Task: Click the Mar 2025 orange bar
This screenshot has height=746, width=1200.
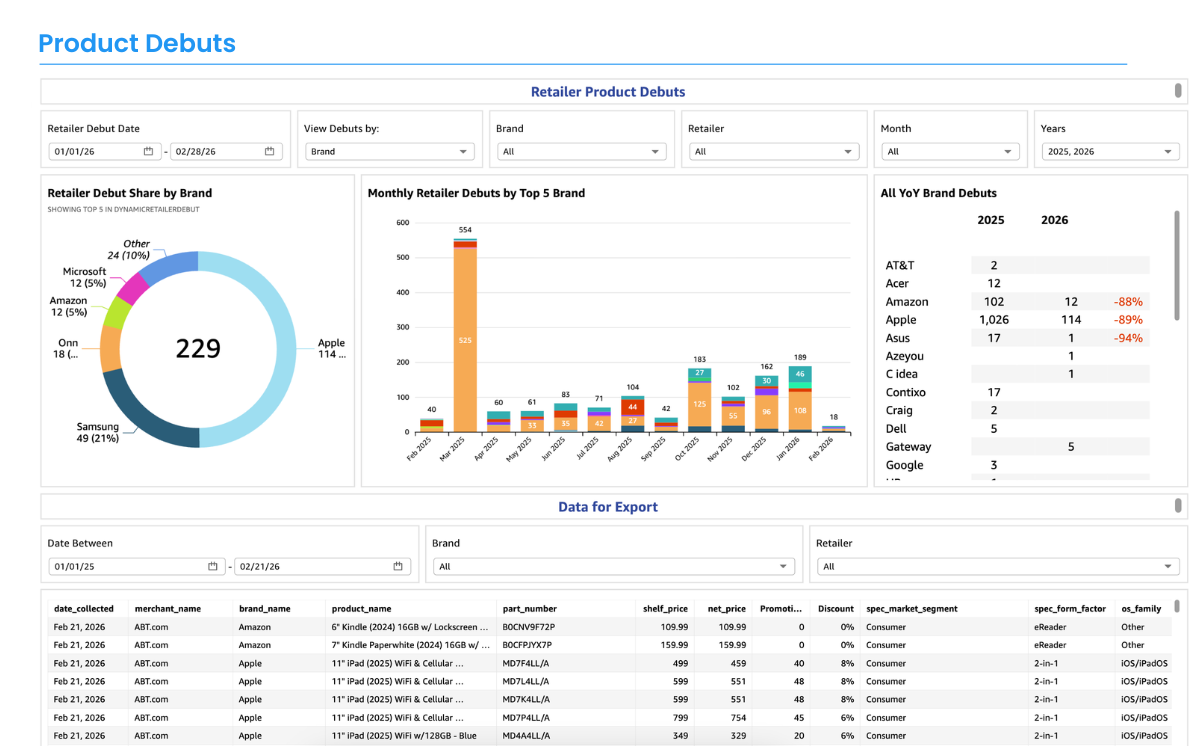Action: coord(465,340)
